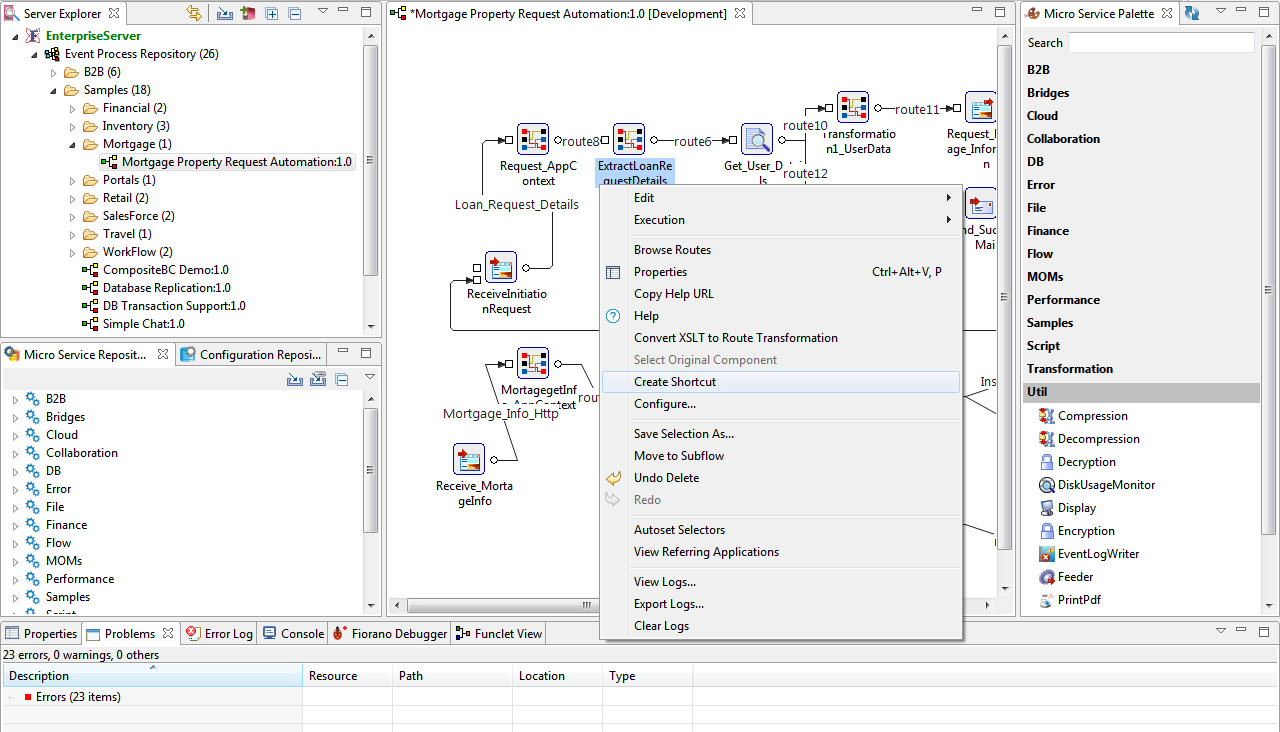Open the Edit submenu in the context menu
The image size is (1280, 732).
coord(781,198)
